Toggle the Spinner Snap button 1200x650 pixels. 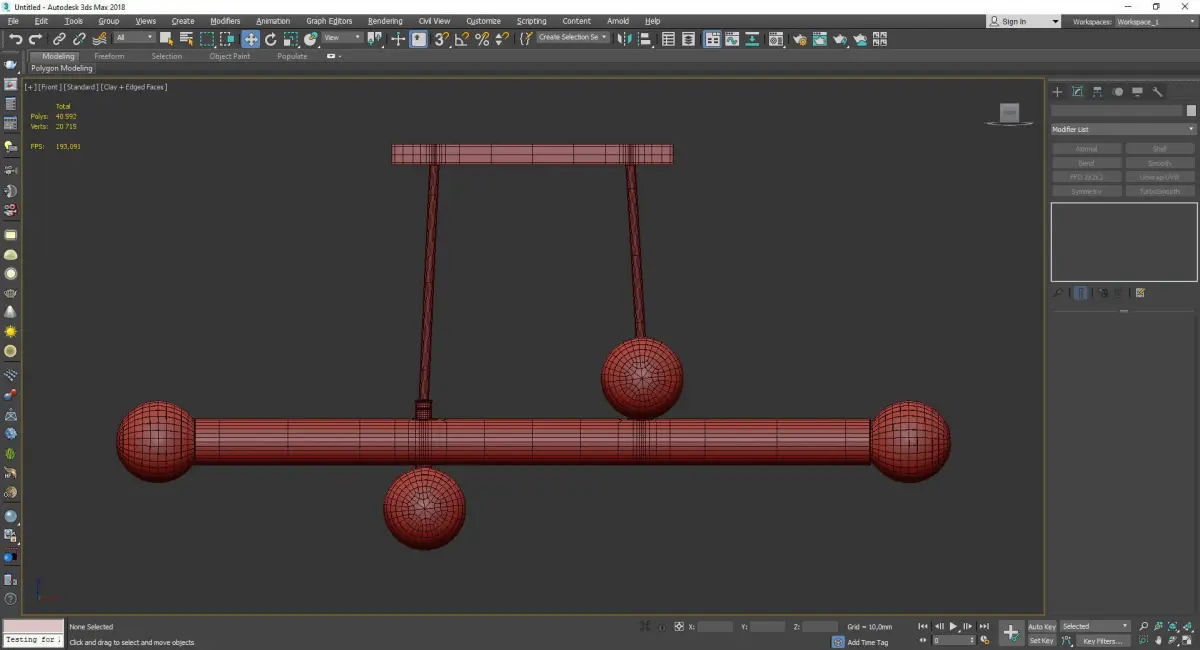pyautogui.click(x=502, y=39)
